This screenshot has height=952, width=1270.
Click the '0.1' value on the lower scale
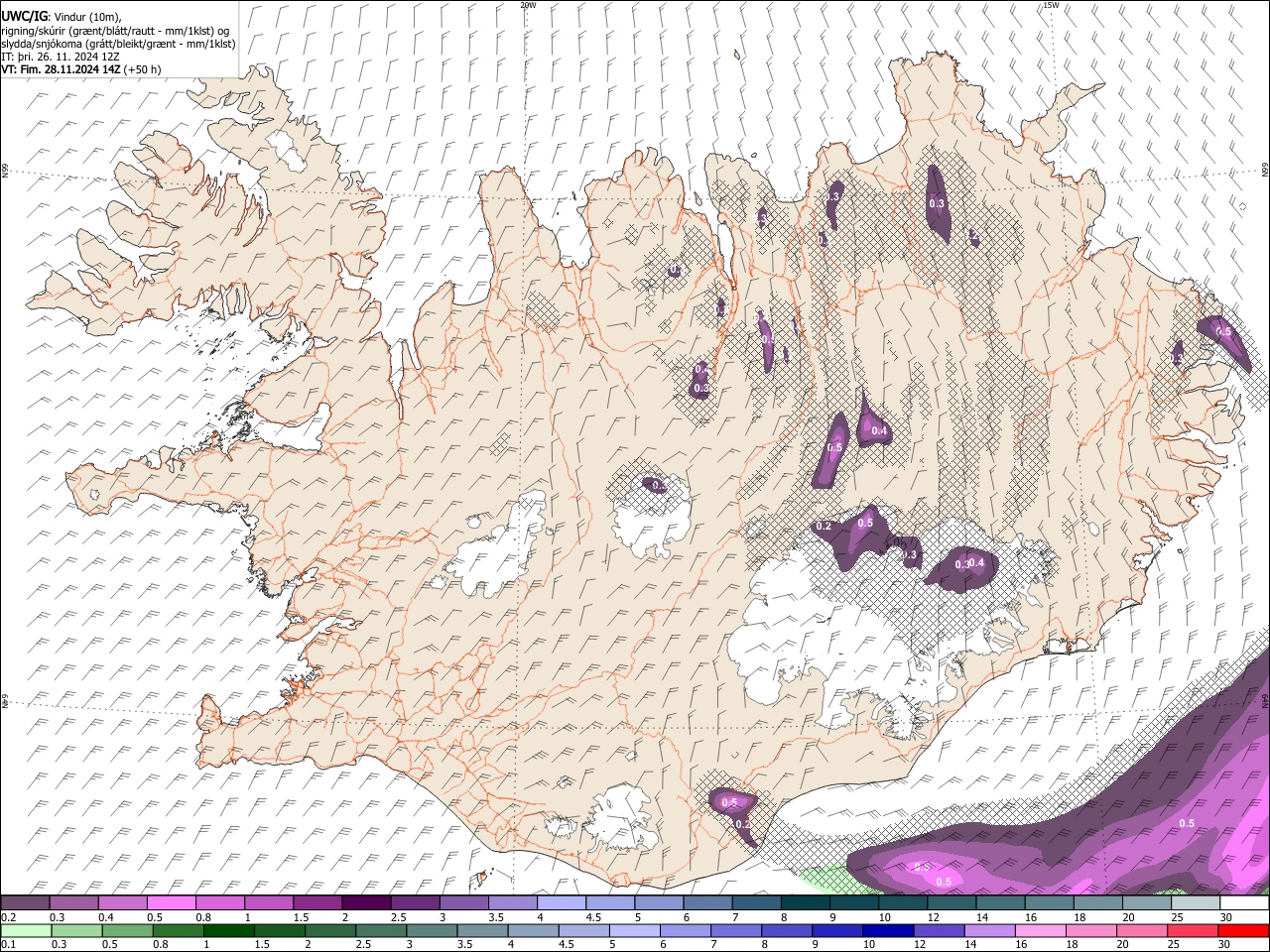click(8, 944)
